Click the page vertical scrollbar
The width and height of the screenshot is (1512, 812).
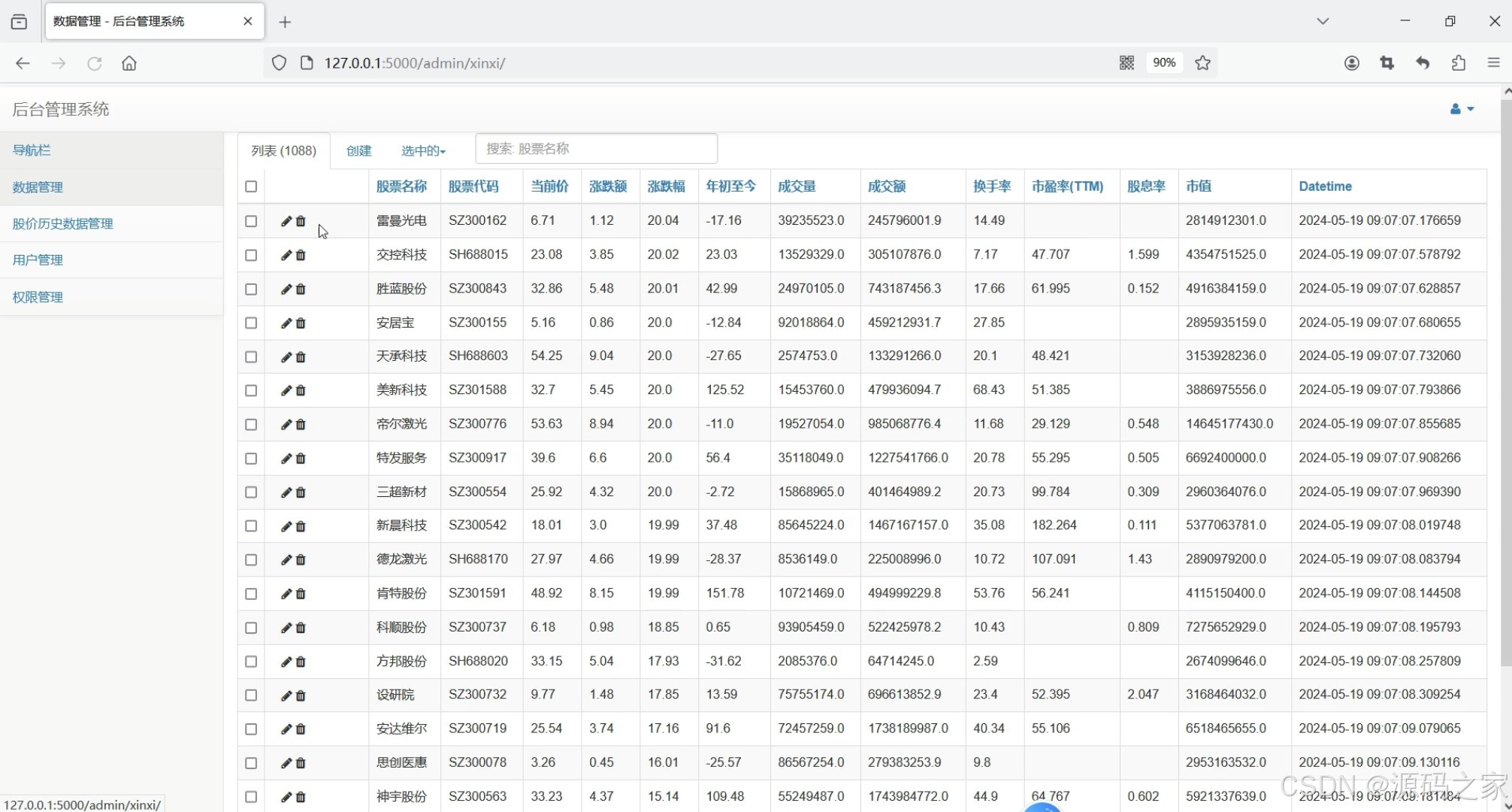pos(1505,376)
